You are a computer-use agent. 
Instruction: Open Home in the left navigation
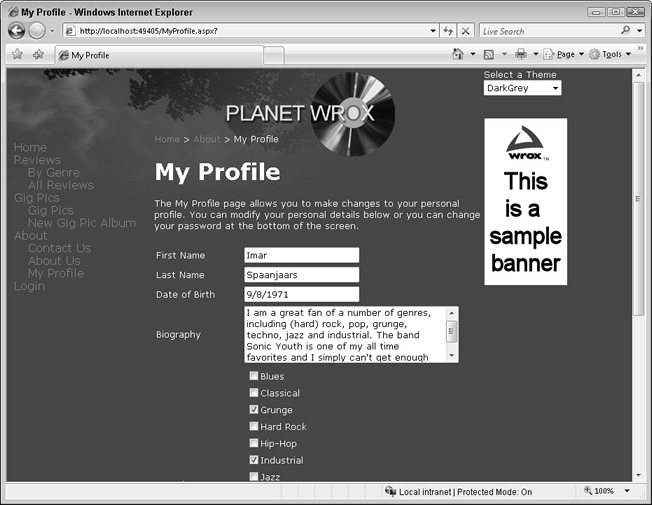pos(30,147)
